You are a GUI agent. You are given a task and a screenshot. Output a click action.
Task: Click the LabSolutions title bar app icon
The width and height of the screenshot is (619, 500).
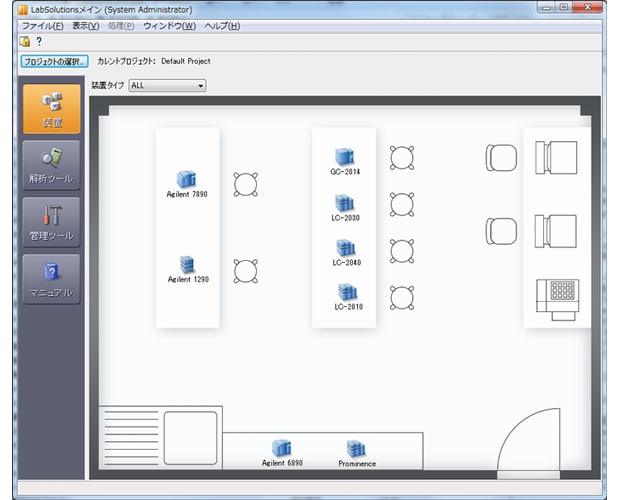click(x=23, y=10)
